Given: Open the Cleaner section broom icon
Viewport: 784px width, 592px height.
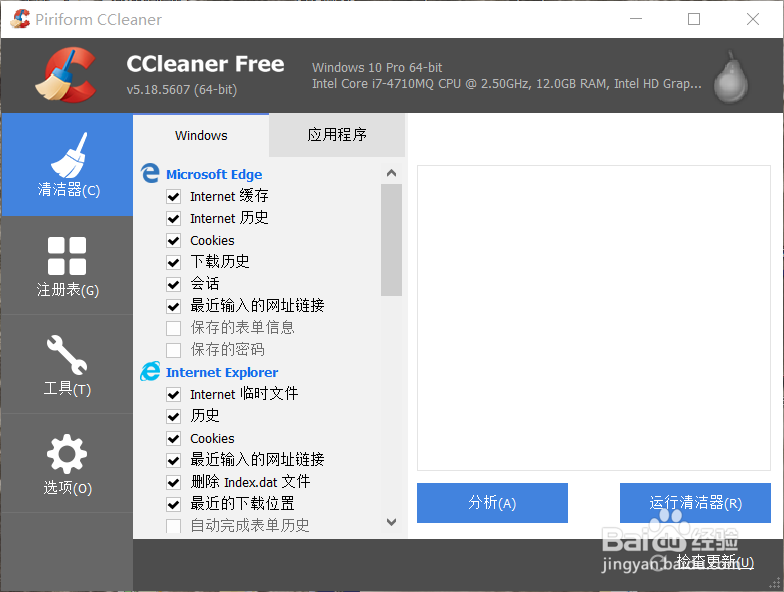Looking at the screenshot, I should pos(69,155).
